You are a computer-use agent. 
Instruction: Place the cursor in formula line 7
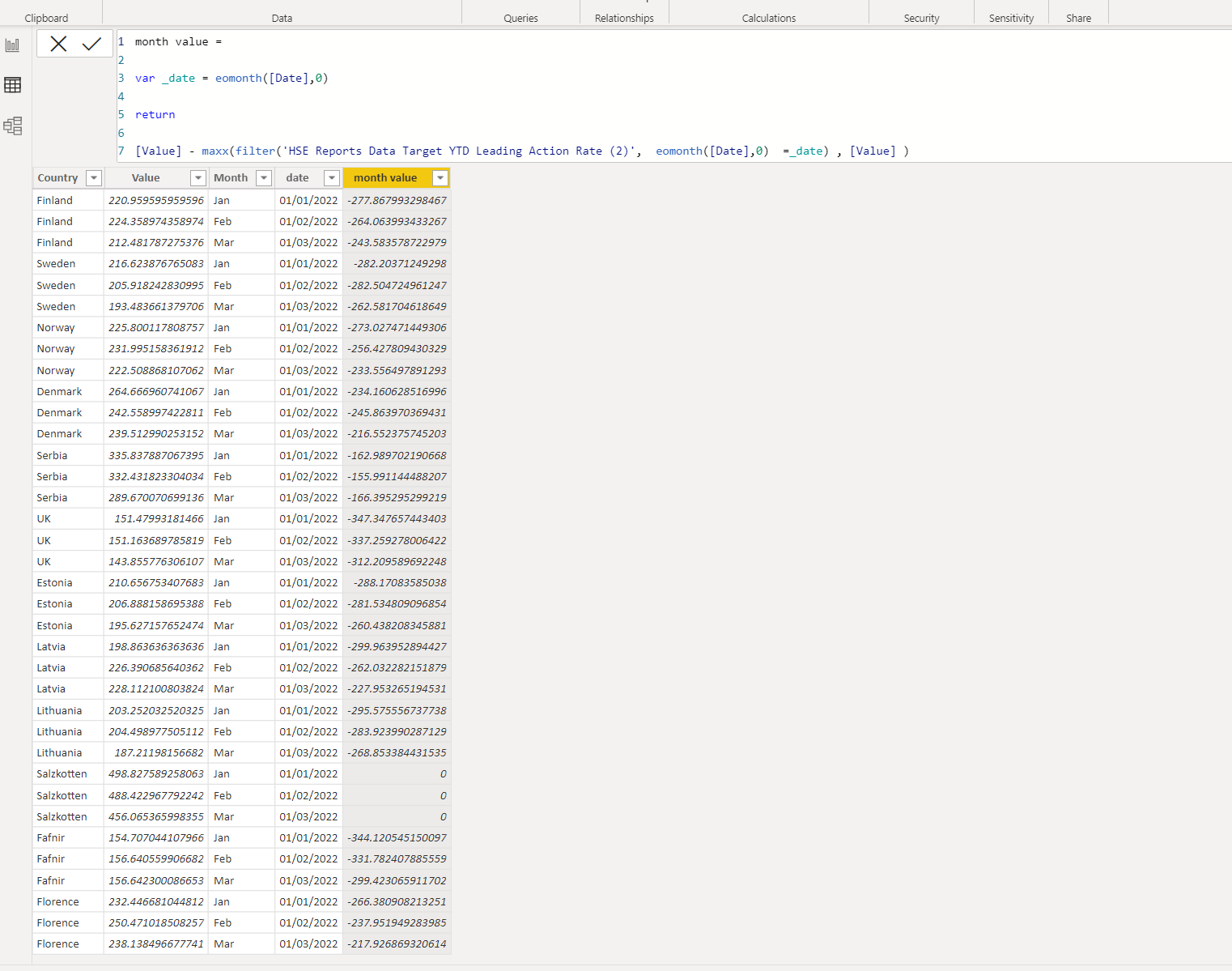(x=522, y=151)
